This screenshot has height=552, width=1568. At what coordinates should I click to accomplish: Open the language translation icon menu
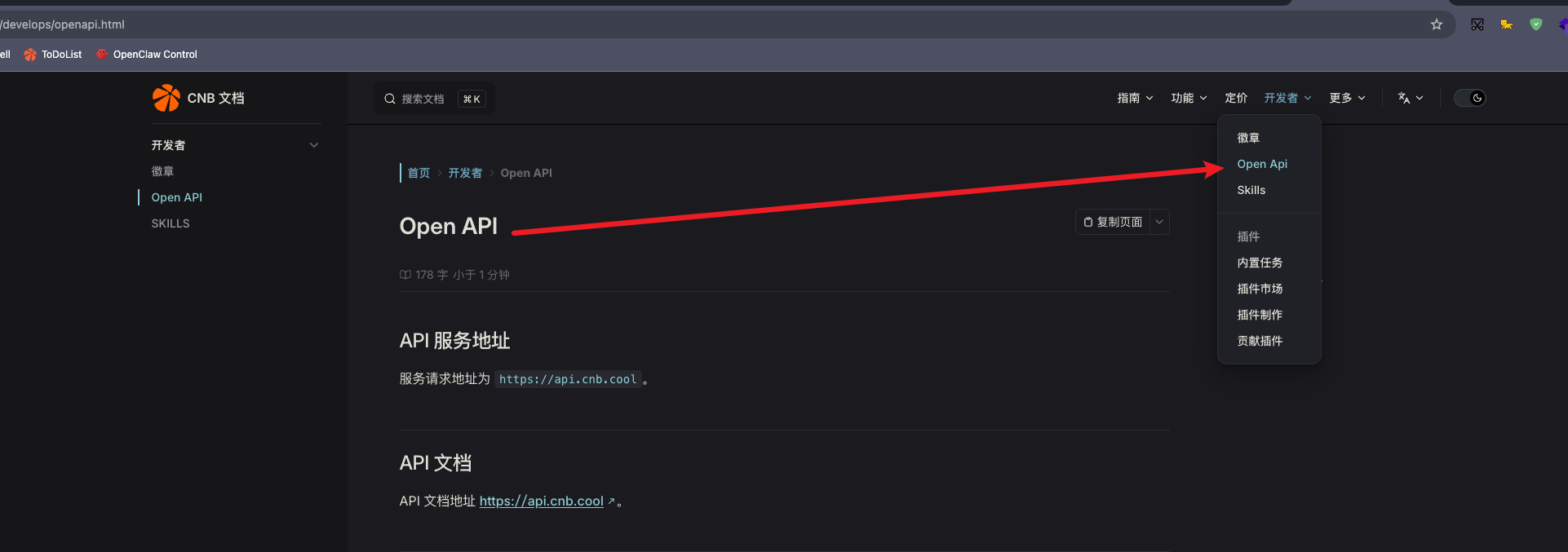[x=1410, y=98]
